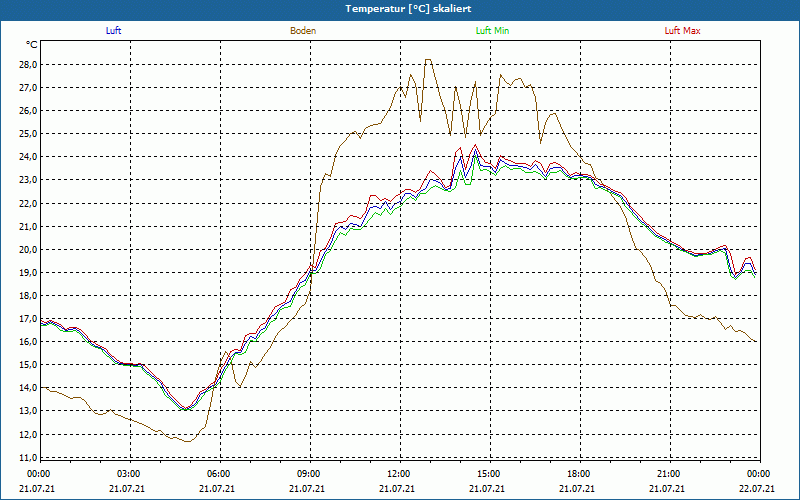Click the °C axis unit label
Viewport: 800px width, 500px height.
[x=32, y=45]
